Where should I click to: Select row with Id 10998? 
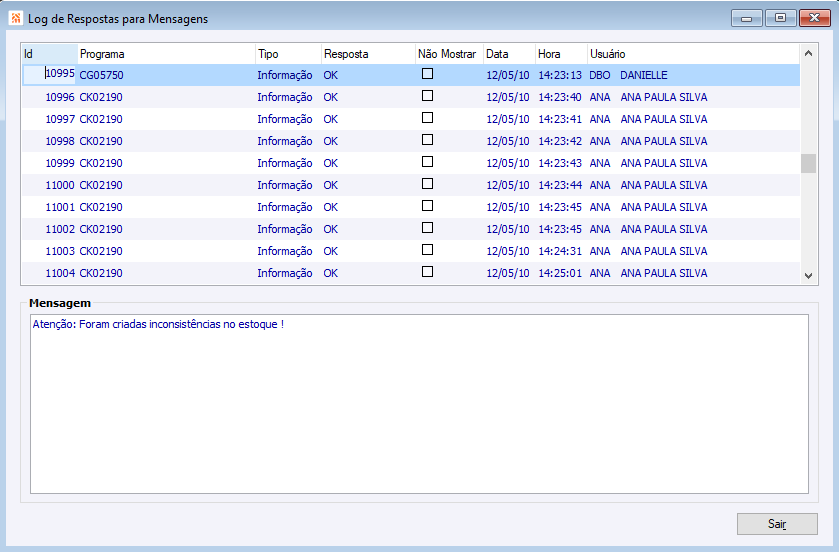click(x=411, y=141)
